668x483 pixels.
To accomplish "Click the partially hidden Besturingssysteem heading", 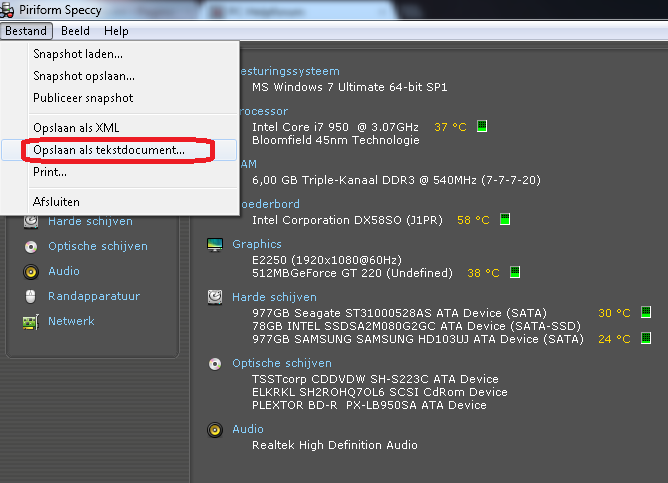I will 290,71.
